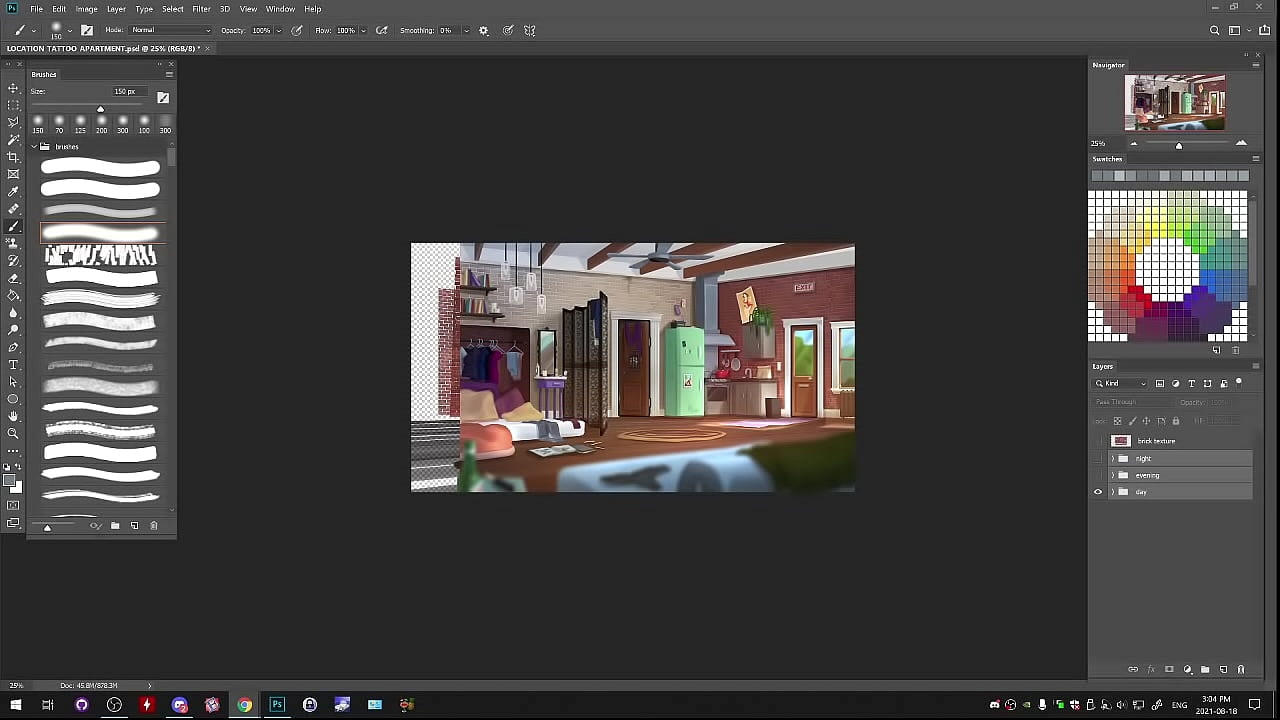Create a new layer in Layers panel
1280x720 pixels.
pyautogui.click(x=1223, y=669)
